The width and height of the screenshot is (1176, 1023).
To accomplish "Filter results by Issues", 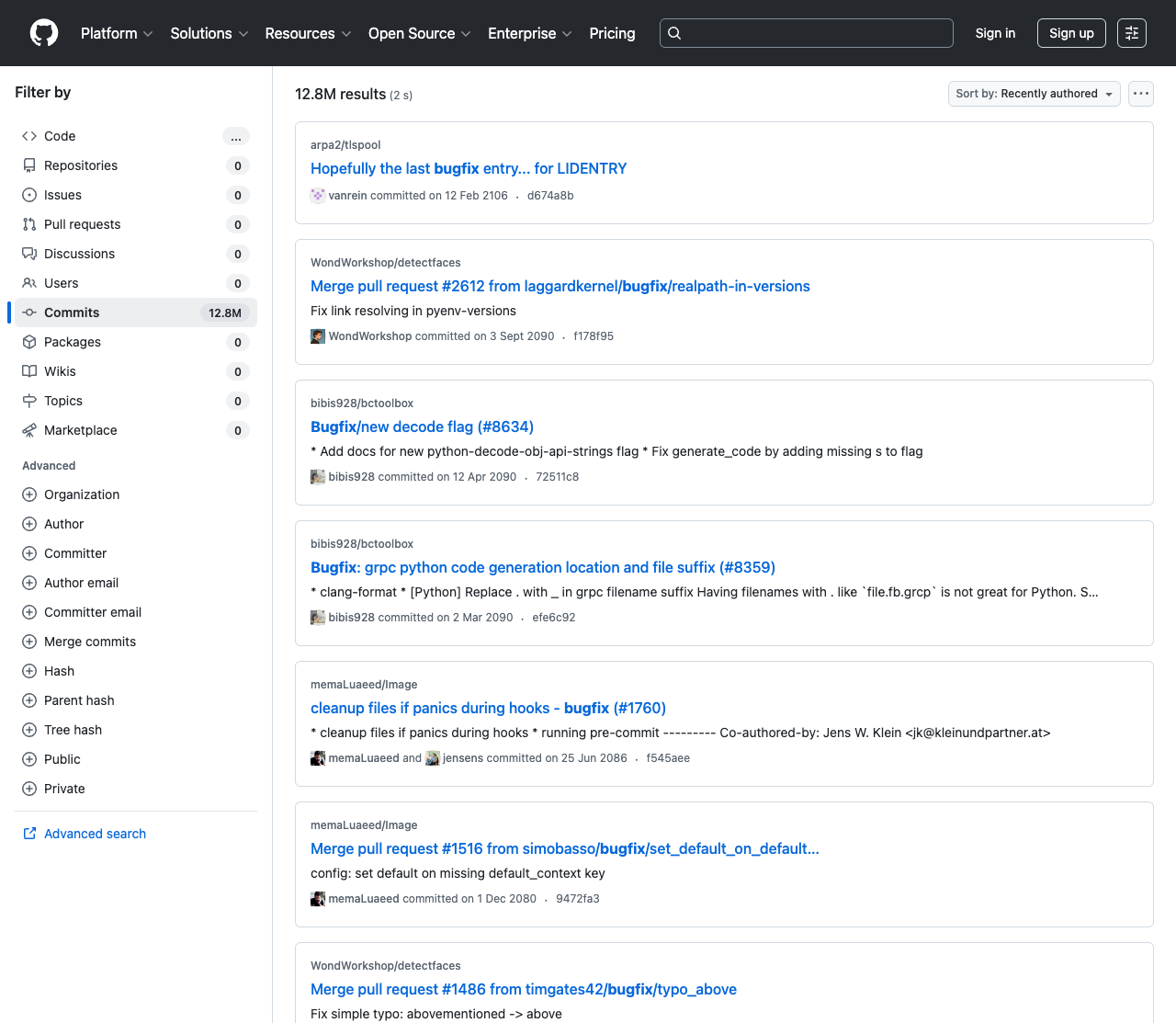I will pyautogui.click(x=136, y=195).
